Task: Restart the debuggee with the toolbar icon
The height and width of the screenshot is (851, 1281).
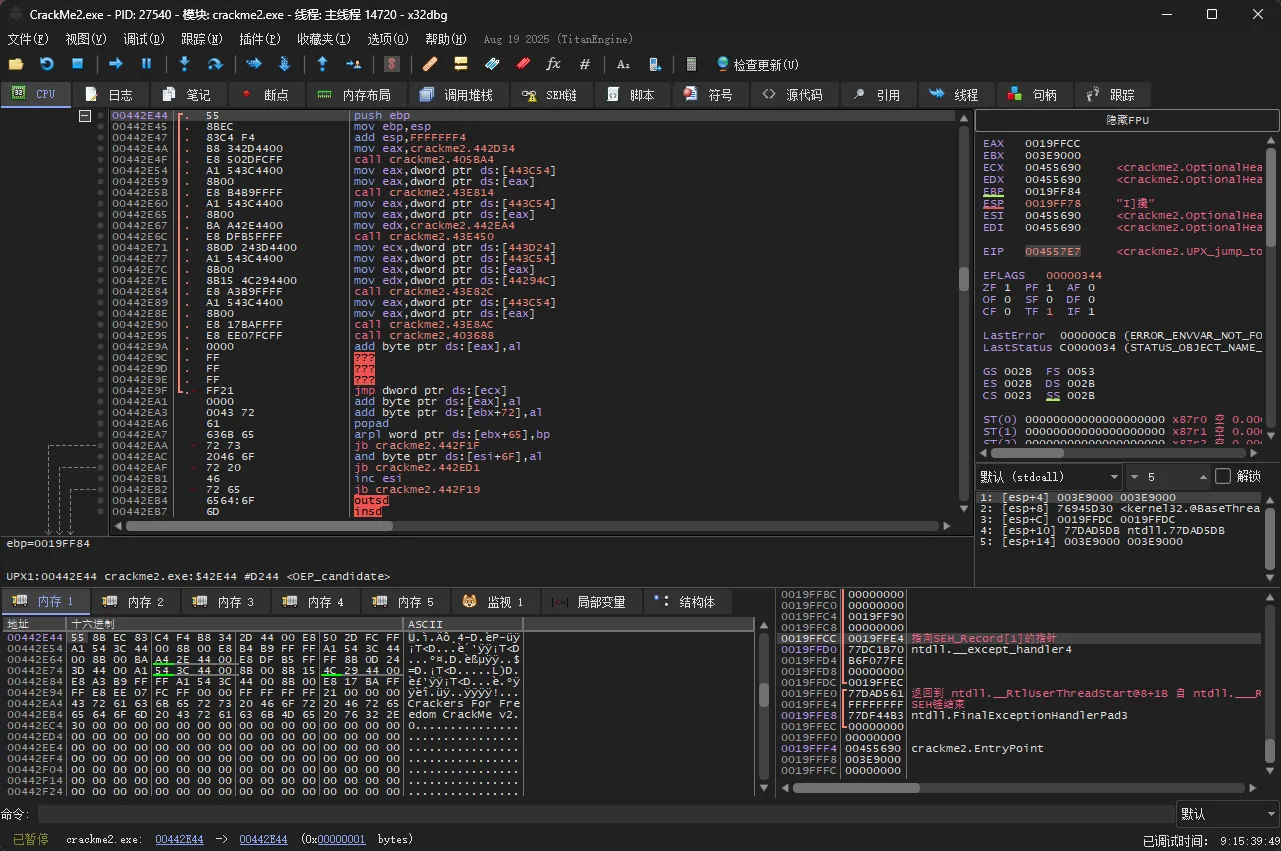Action: click(x=46, y=64)
